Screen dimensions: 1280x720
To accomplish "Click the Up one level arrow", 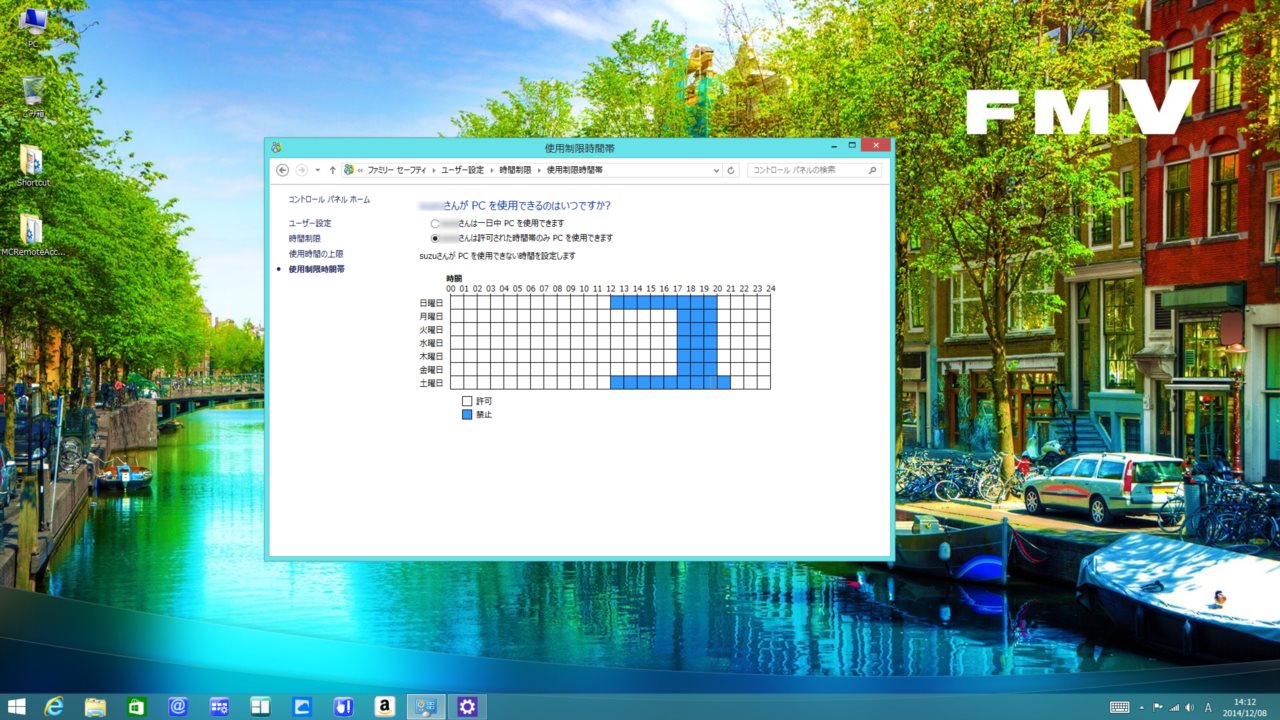I will (333, 170).
